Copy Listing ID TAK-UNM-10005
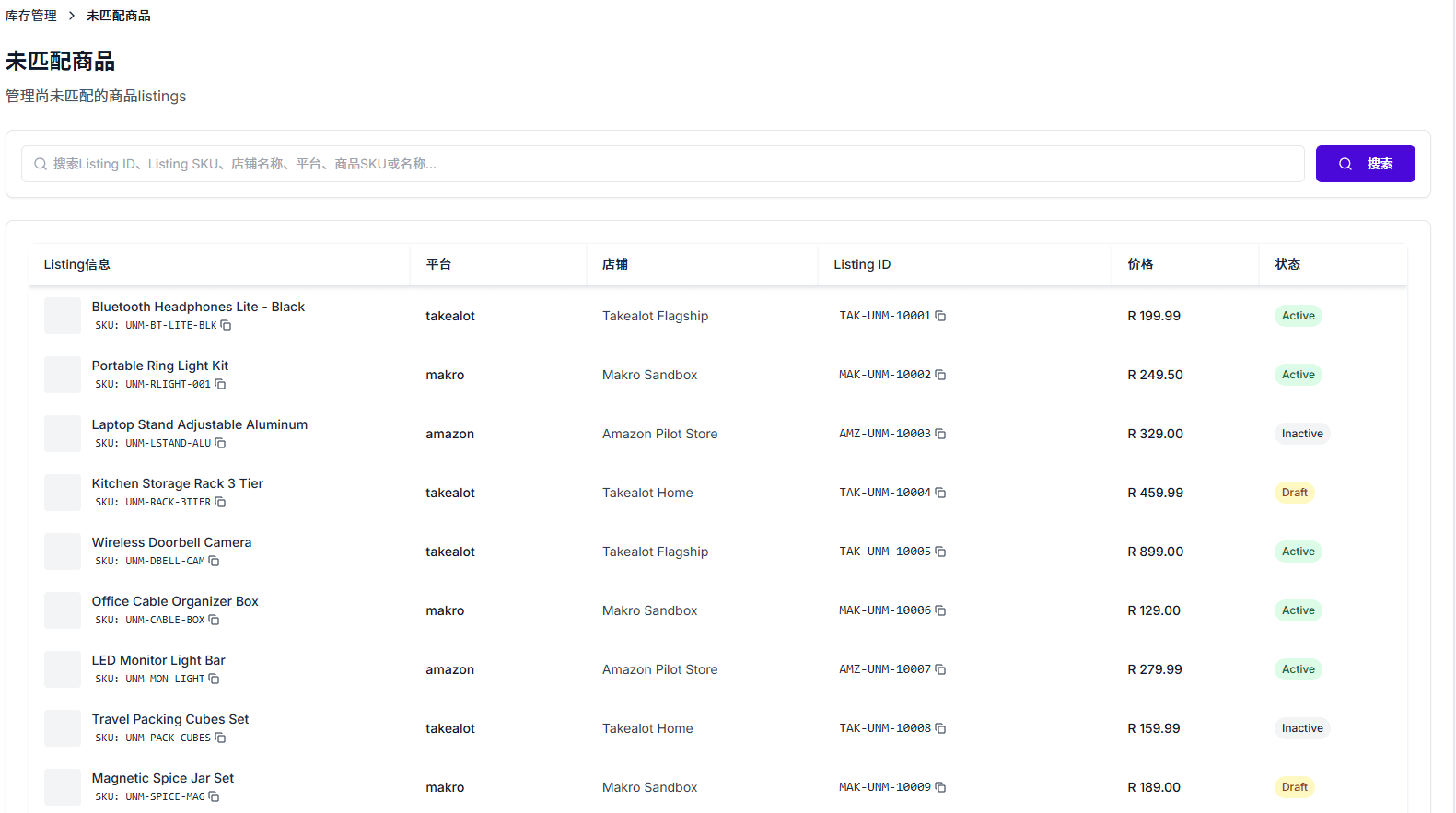 [x=940, y=552]
